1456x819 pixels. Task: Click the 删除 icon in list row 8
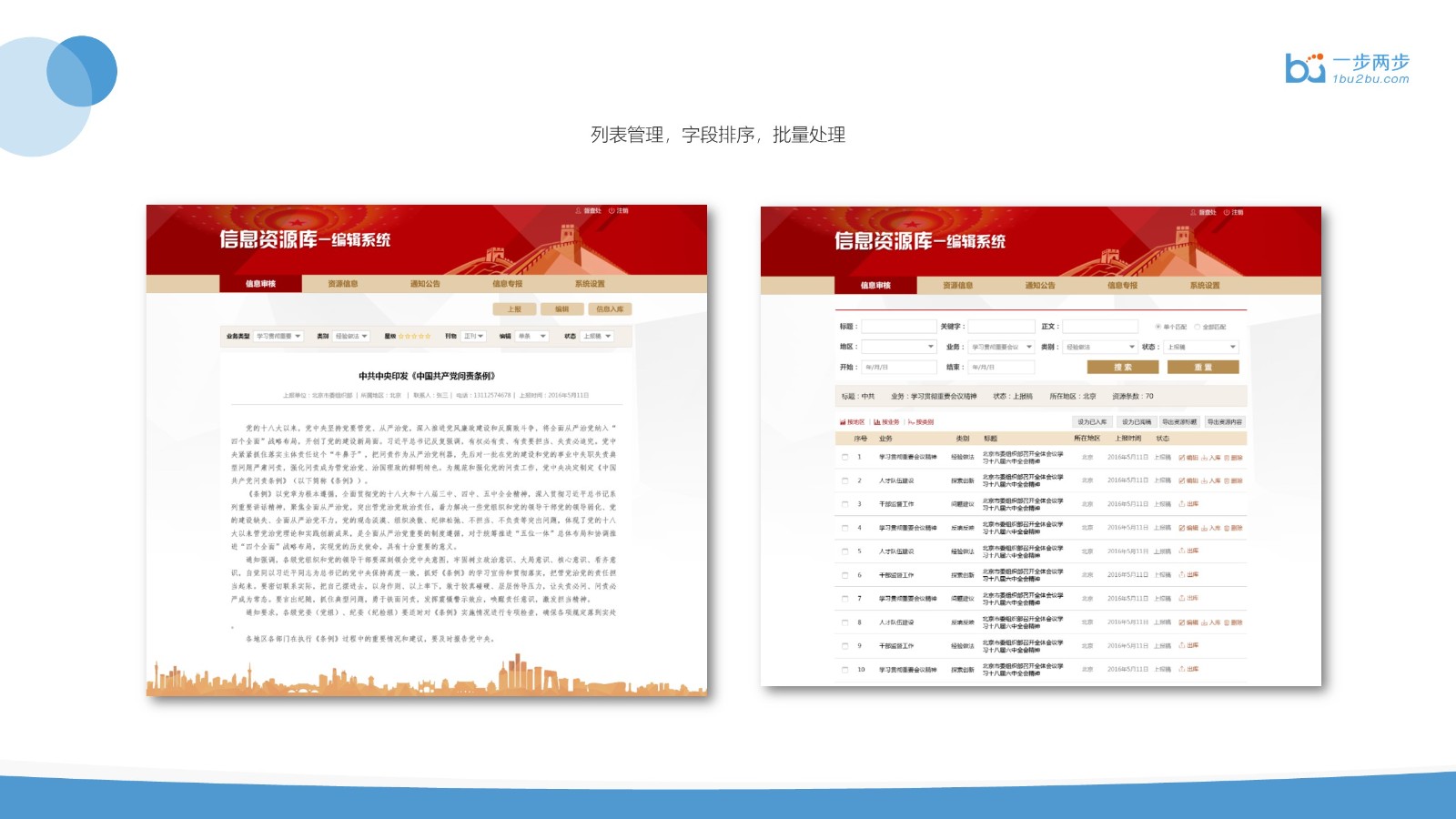click(1227, 622)
